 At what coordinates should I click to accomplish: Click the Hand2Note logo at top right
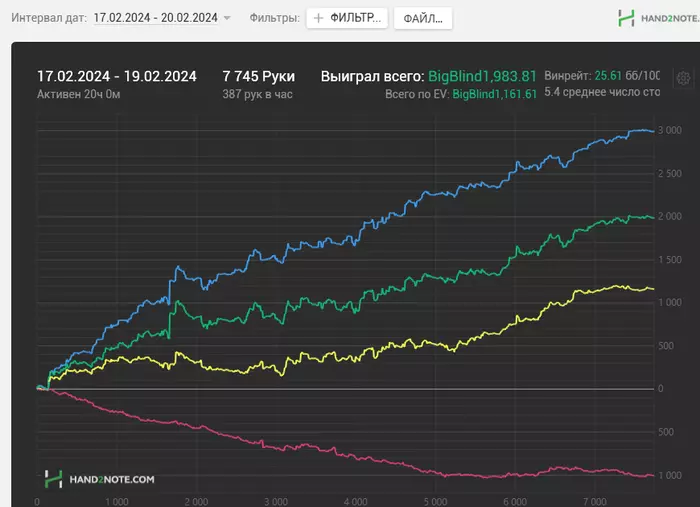pos(658,18)
